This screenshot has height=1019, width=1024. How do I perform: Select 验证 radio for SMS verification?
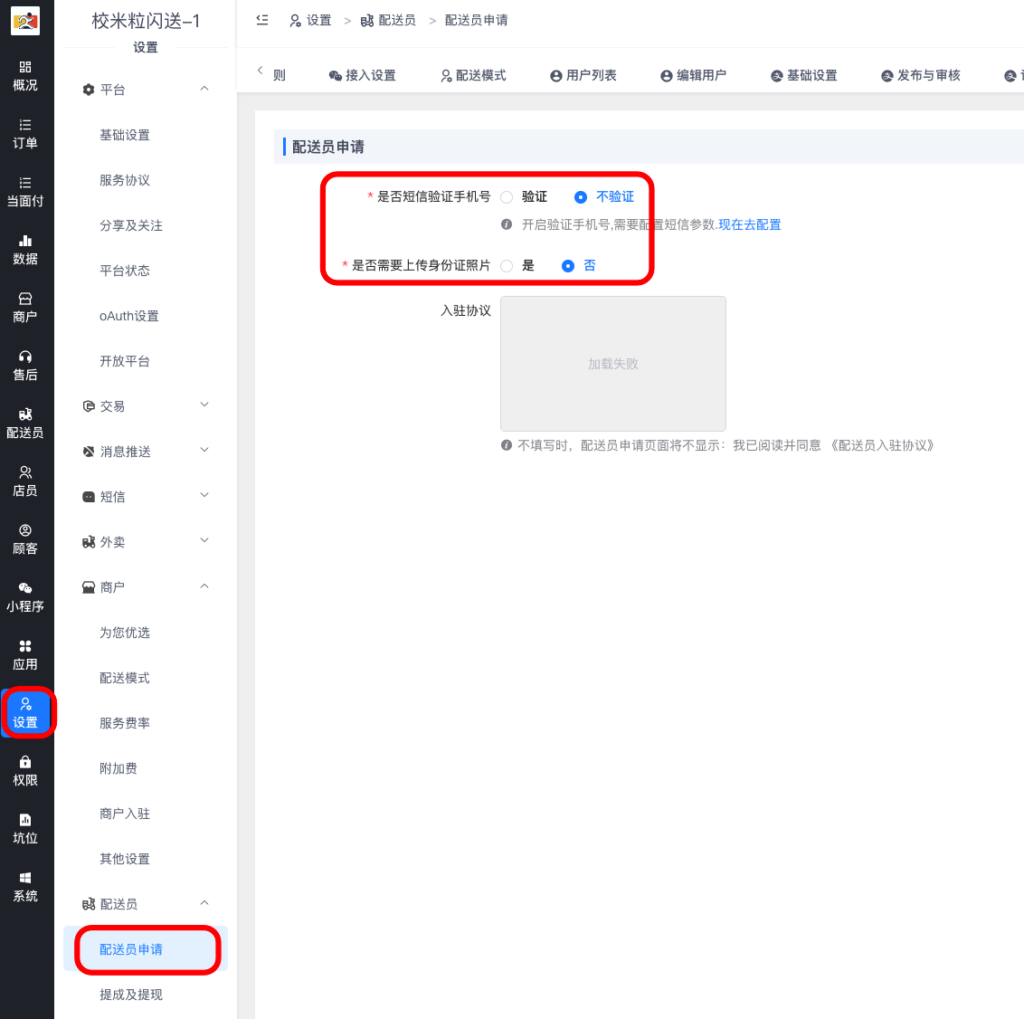(x=507, y=197)
